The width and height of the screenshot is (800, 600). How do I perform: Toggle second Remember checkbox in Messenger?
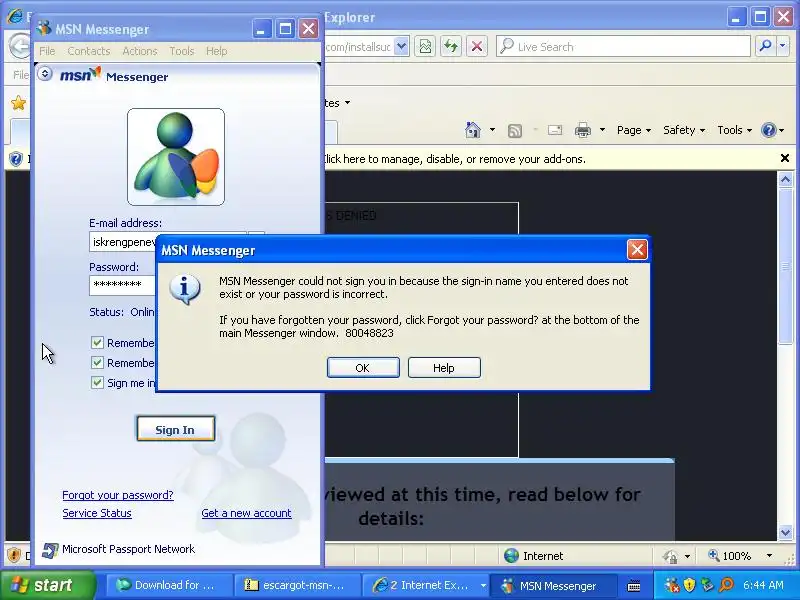pos(97,363)
